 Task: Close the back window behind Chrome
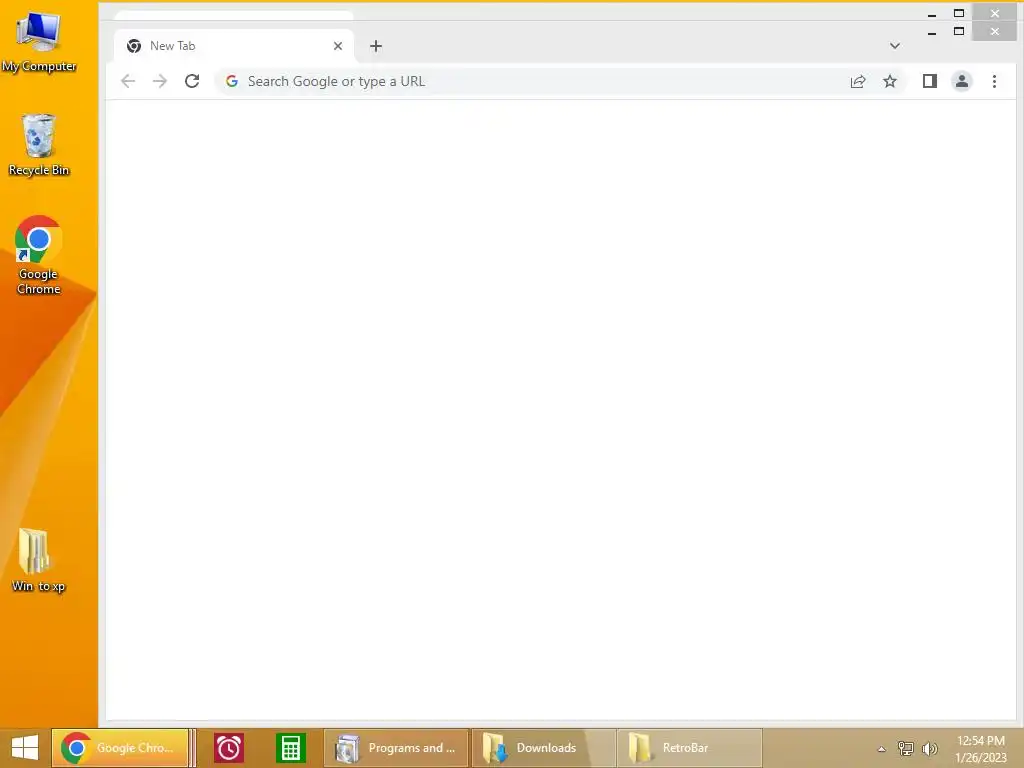point(994,13)
